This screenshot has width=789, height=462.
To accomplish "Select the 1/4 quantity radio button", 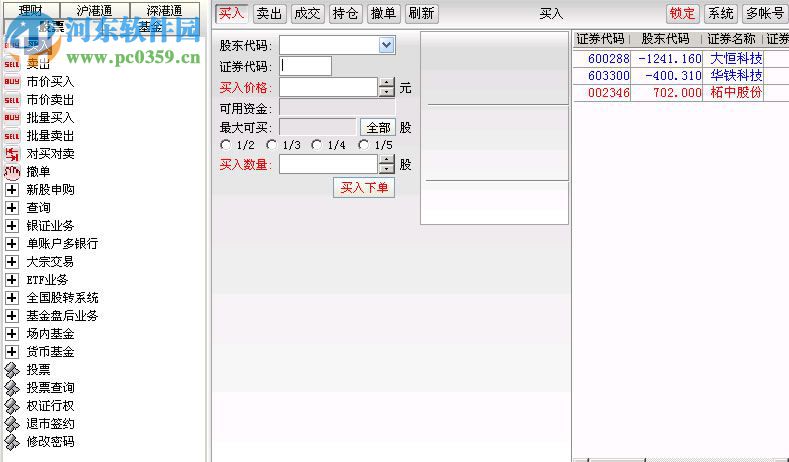I will point(317,145).
